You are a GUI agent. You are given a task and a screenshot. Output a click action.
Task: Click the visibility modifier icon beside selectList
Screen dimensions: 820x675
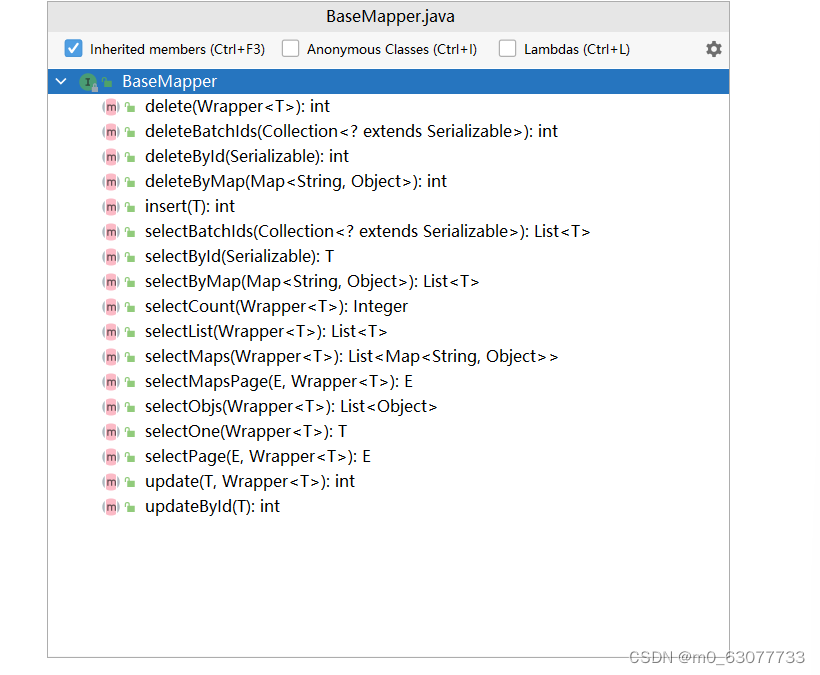coord(130,331)
